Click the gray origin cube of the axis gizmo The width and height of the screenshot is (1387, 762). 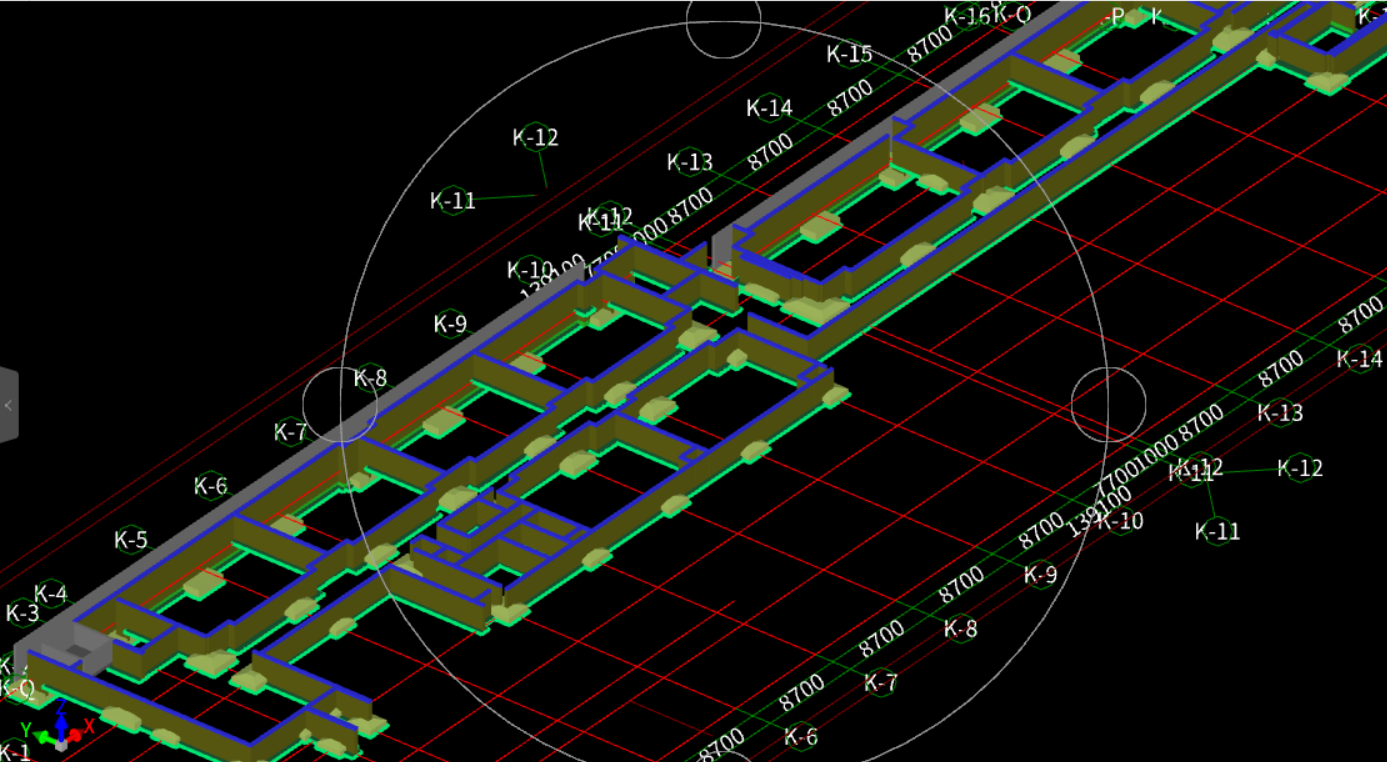63,743
